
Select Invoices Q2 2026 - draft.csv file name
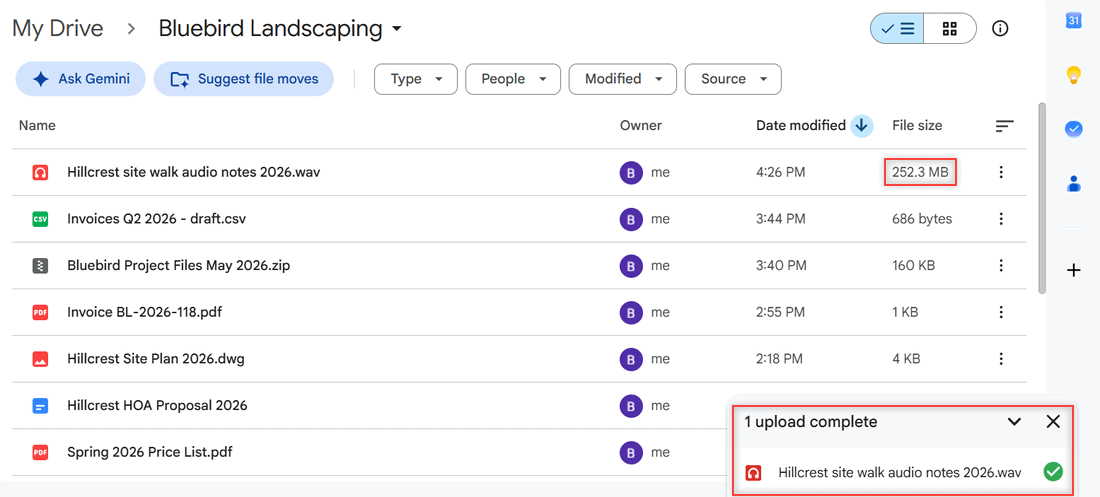point(156,219)
